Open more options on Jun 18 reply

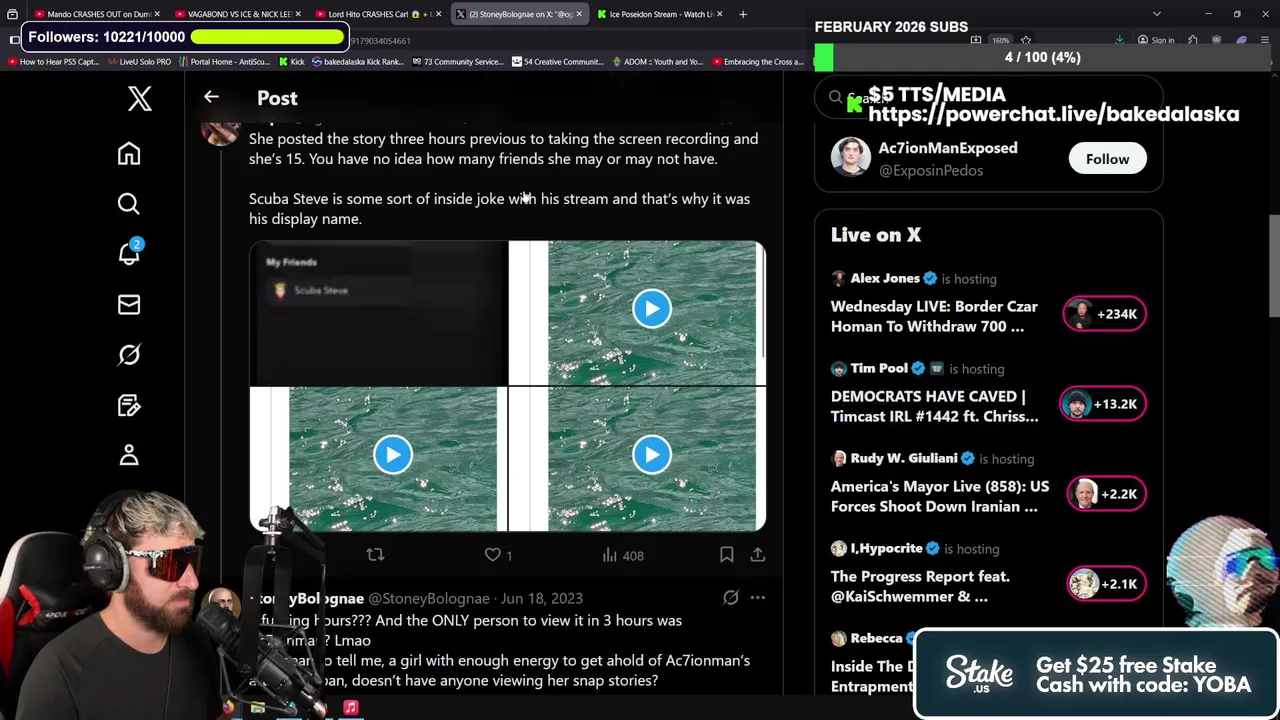(x=757, y=598)
